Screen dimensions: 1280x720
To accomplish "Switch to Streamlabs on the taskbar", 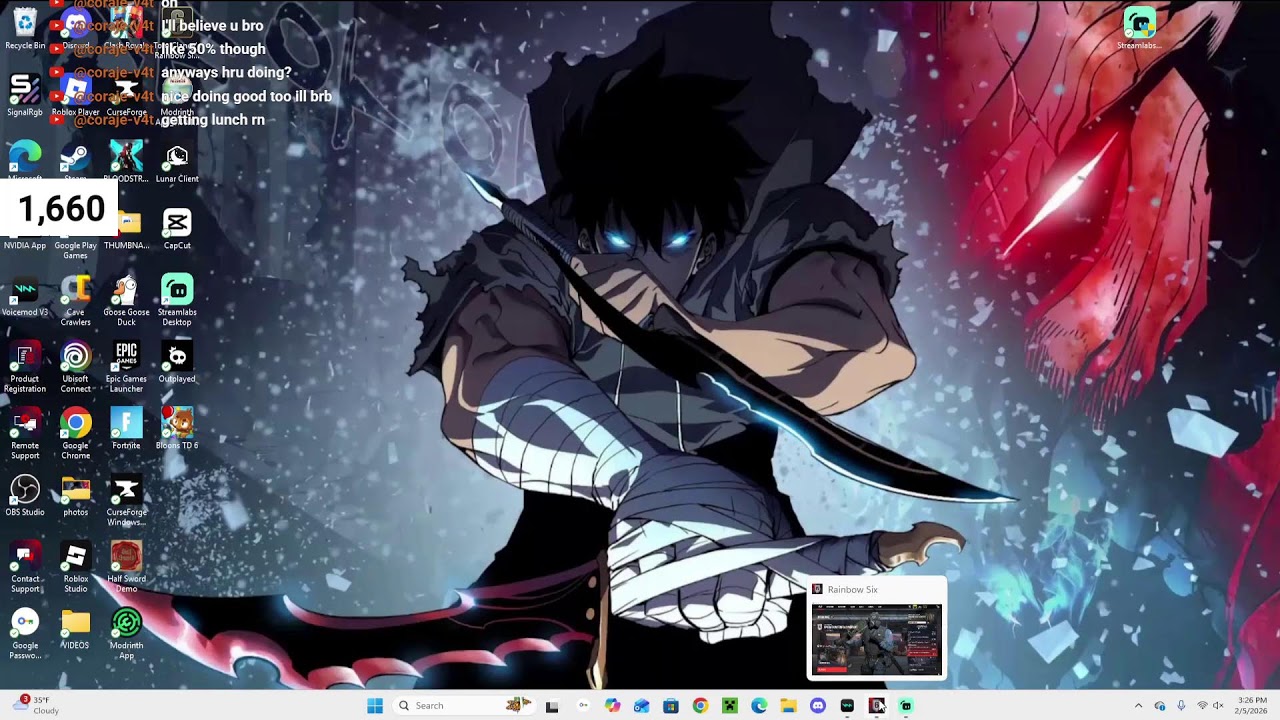I will (906, 706).
